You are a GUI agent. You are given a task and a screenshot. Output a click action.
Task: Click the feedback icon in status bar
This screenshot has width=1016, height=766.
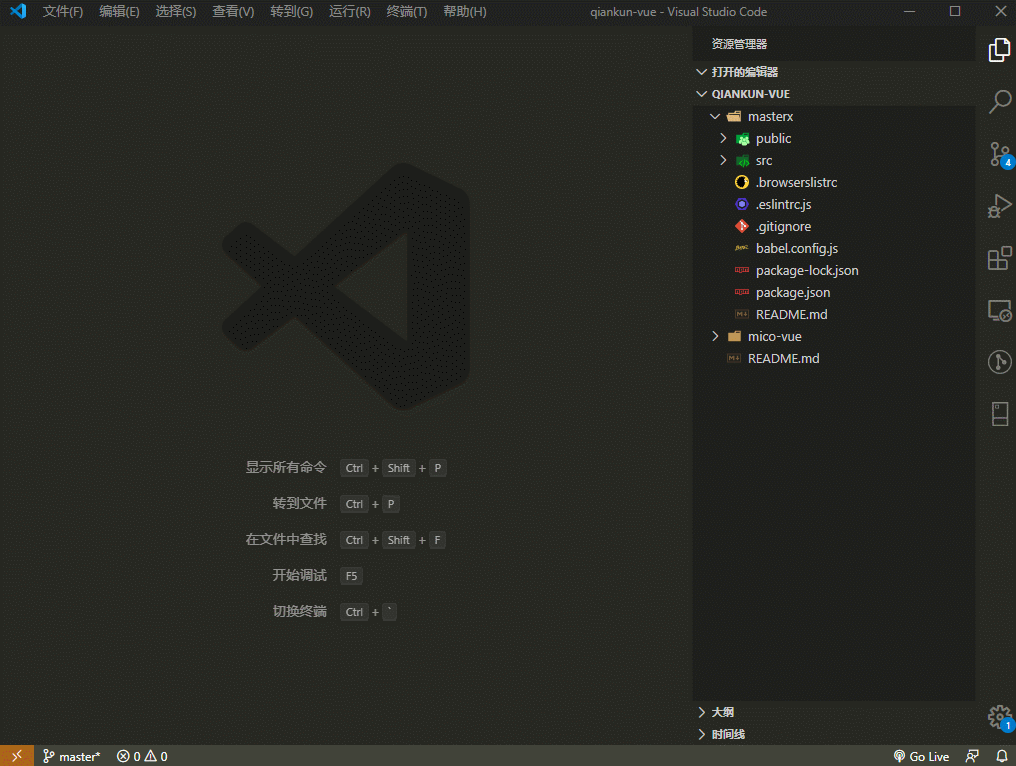pos(972,756)
